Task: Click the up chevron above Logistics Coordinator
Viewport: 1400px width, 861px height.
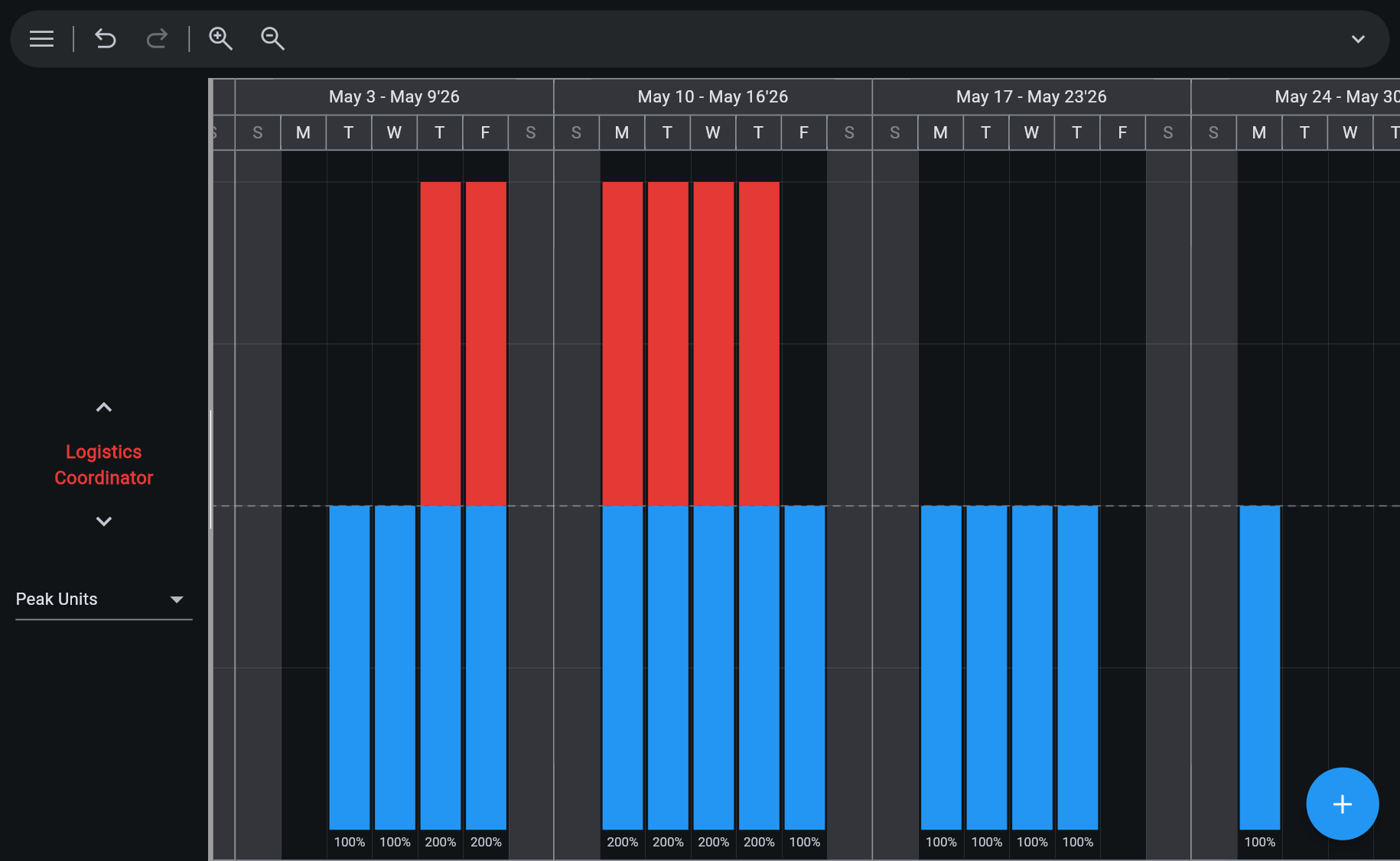Action: [103, 406]
